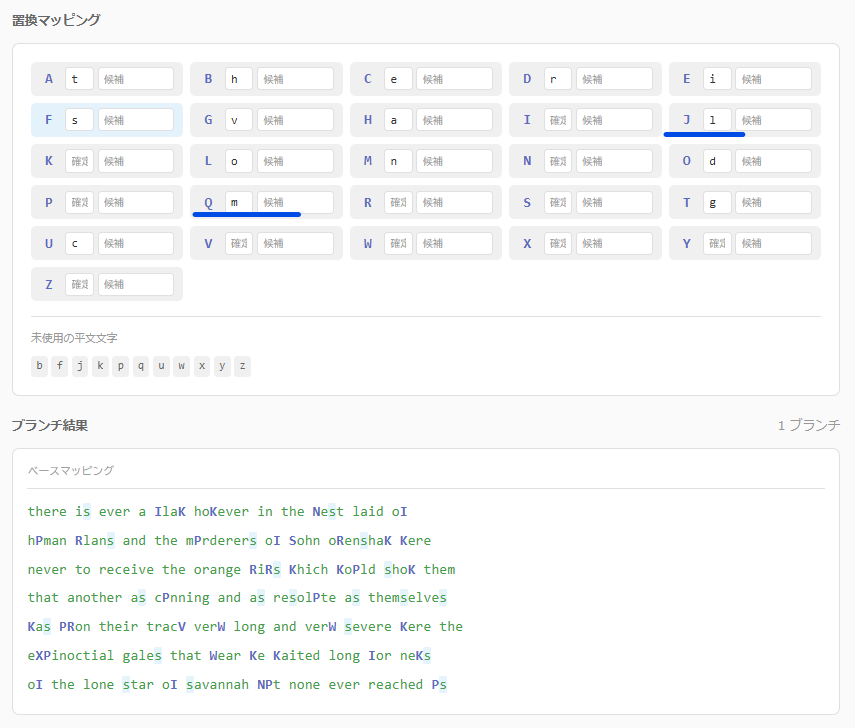Screen dimensions: 855x728
Task: Click the candidate field for cipher E
Action: click(773, 79)
